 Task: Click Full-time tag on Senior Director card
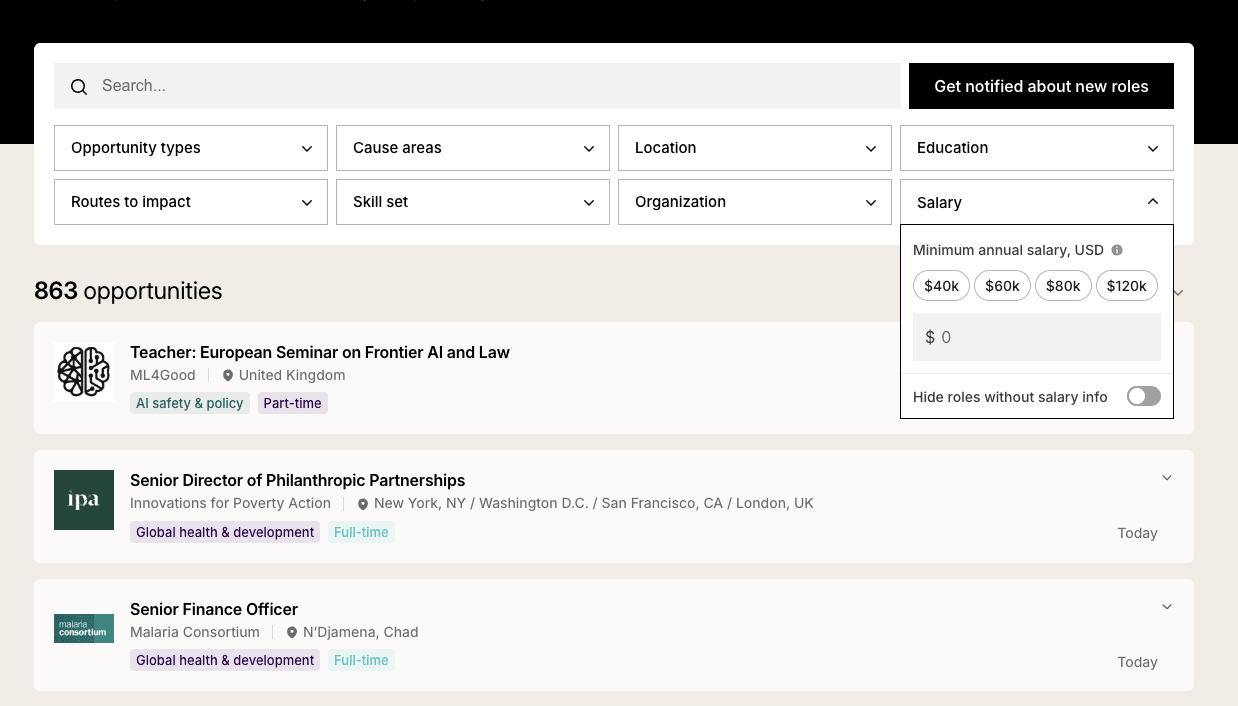pos(361,532)
